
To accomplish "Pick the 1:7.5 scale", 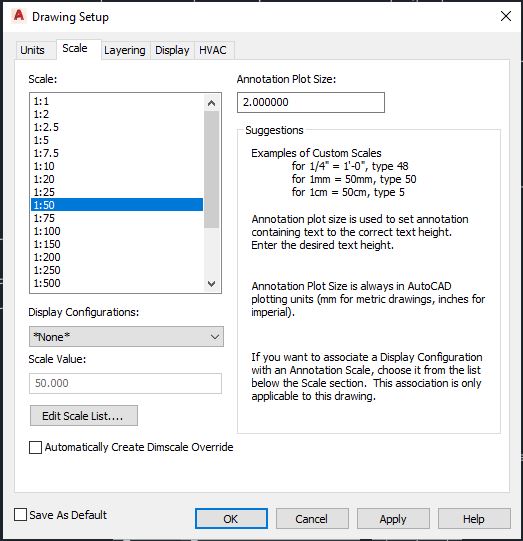I will tap(117, 153).
